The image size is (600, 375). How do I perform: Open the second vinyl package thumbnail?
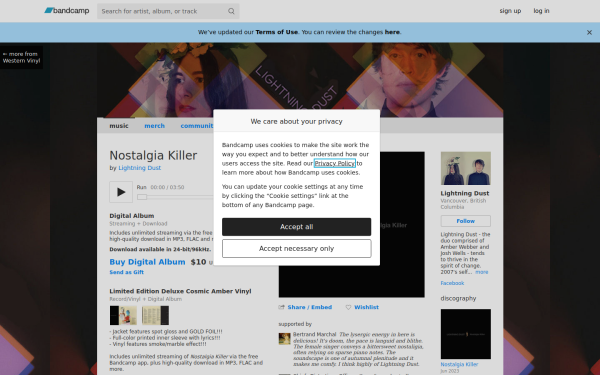tap(155, 316)
